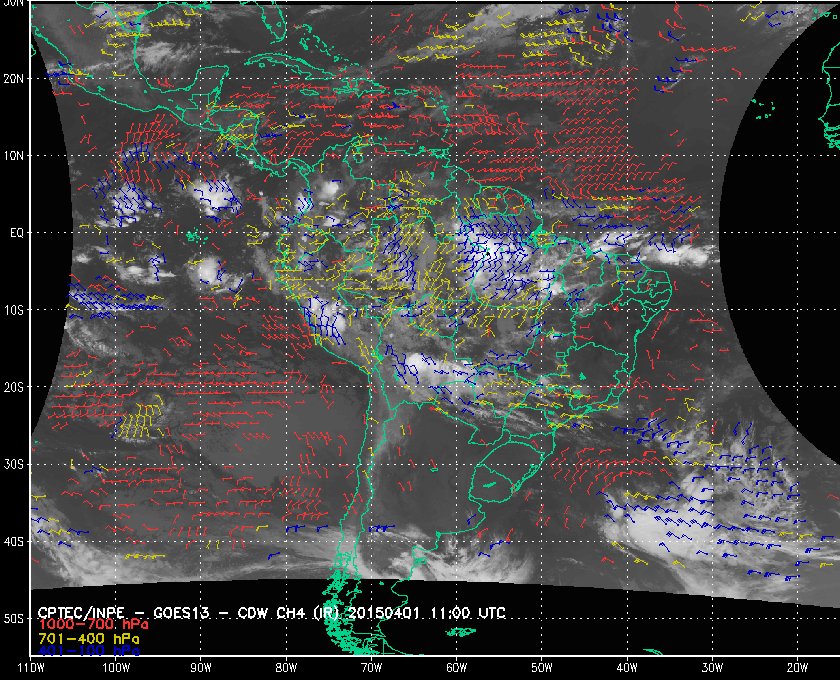This screenshot has width=840, height=680.
Task: Click the 90W longitude label
Action: (201, 667)
